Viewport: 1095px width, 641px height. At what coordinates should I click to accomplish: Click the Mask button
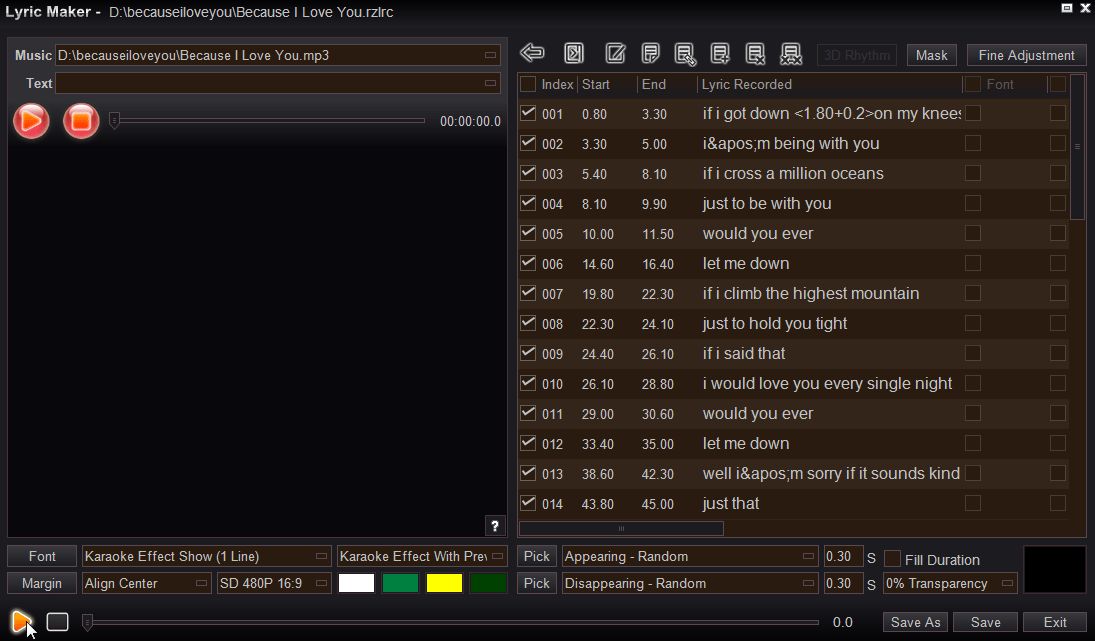coord(931,55)
